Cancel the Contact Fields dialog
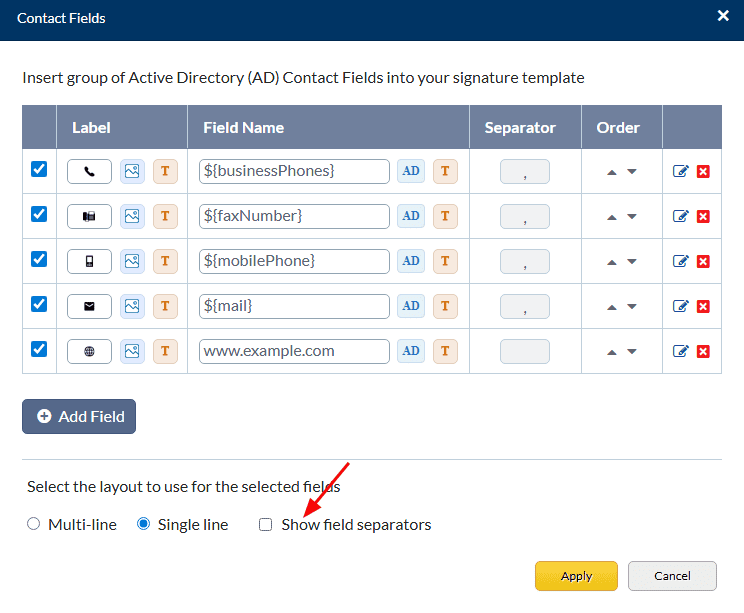744x613 pixels. (x=672, y=576)
